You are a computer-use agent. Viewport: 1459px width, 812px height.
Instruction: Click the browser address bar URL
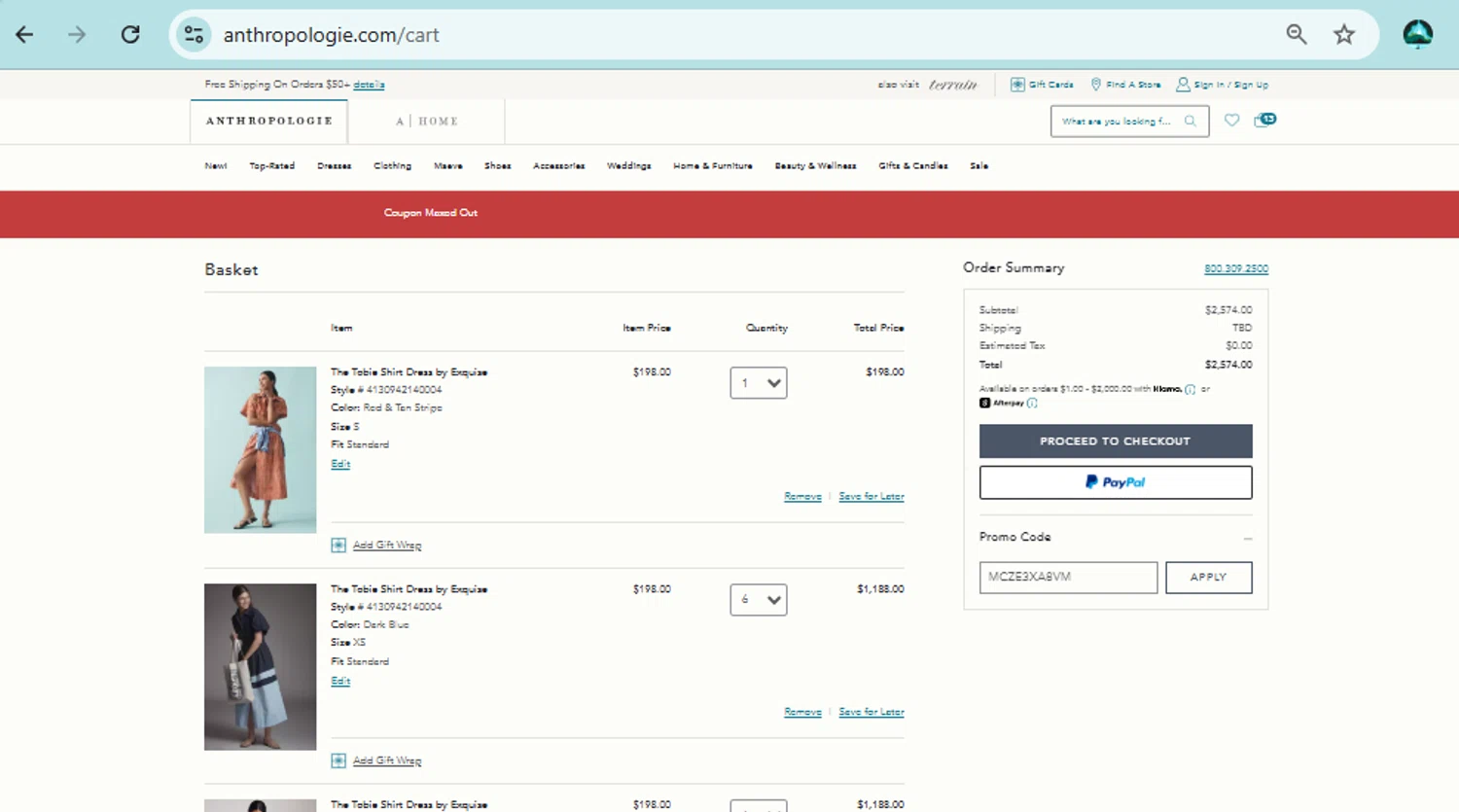(332, 35)
